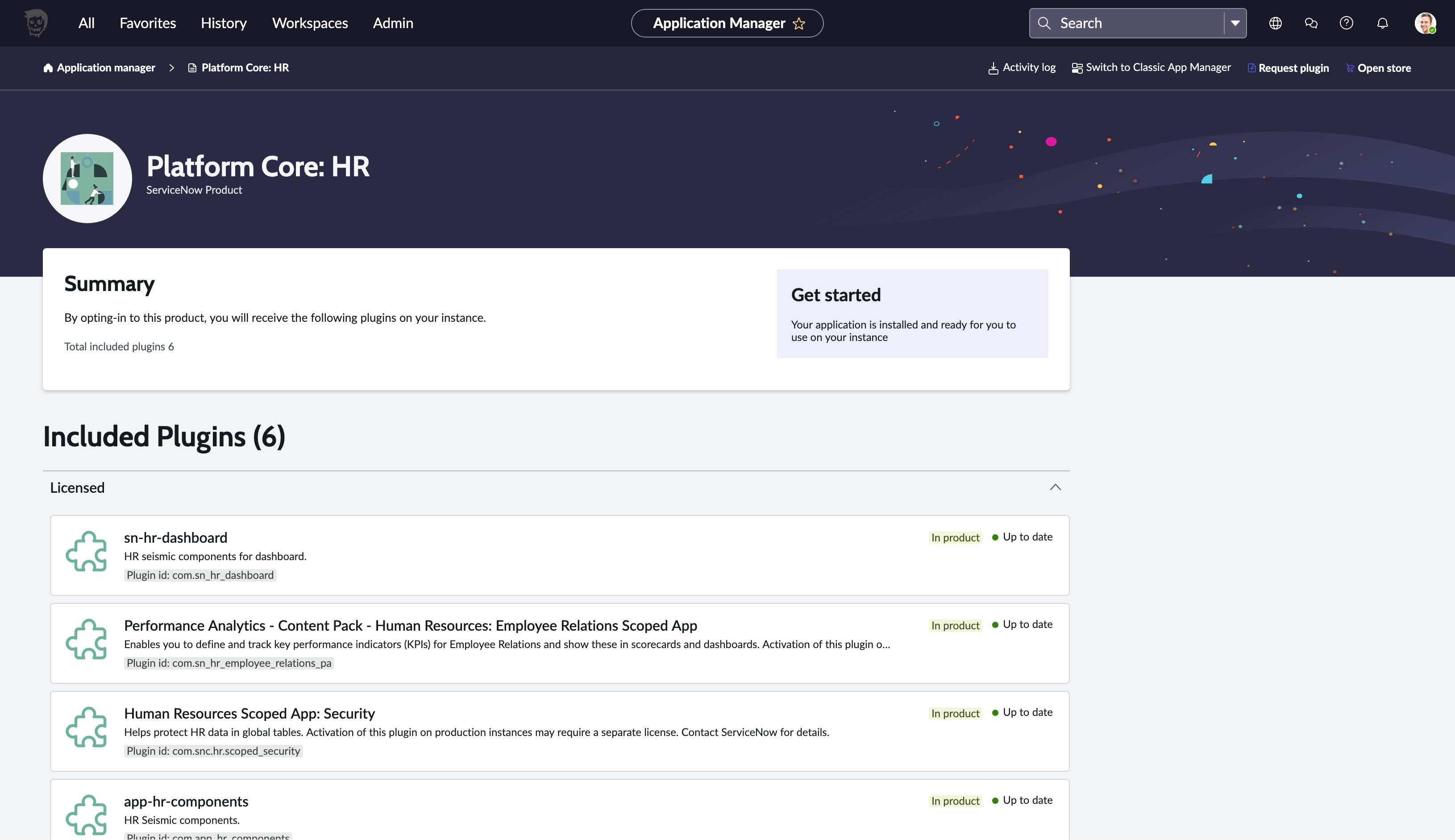Click the sn-hr-dashboard puzzle piece icon
This screenshot has width=1455, height=840.
87,552
